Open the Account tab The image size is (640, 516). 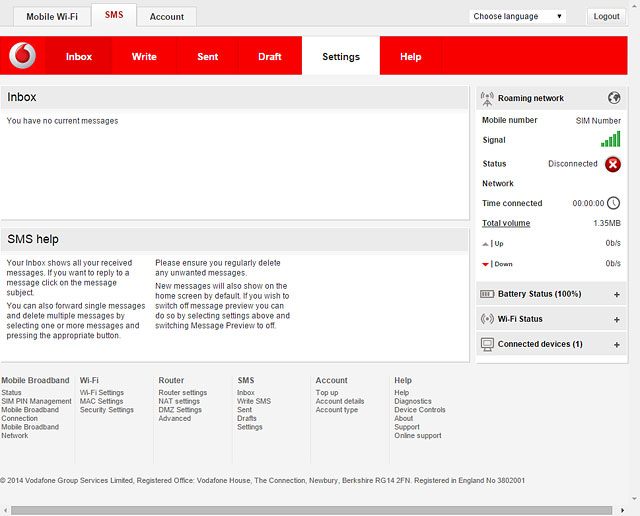167,17
